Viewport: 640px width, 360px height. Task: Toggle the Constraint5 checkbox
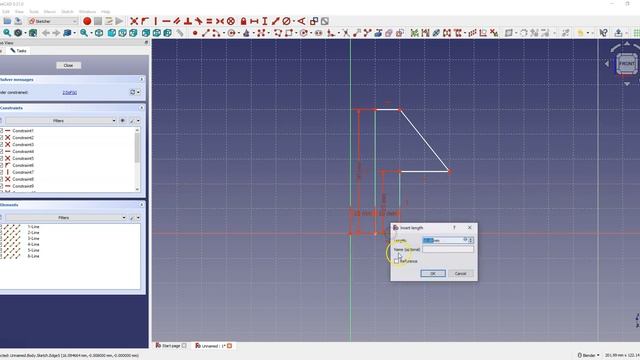click(1, 158)
